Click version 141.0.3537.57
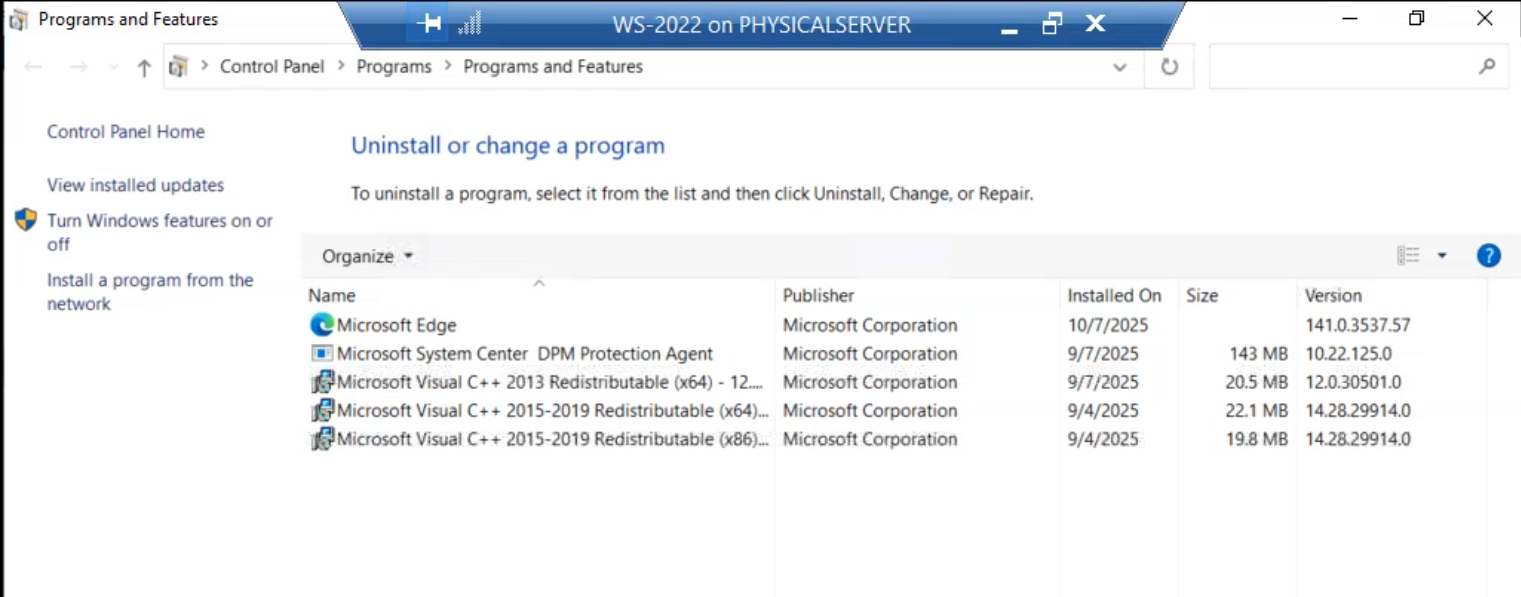The width and height of the screenshot is (1521, 597). tap(1358, 325)
